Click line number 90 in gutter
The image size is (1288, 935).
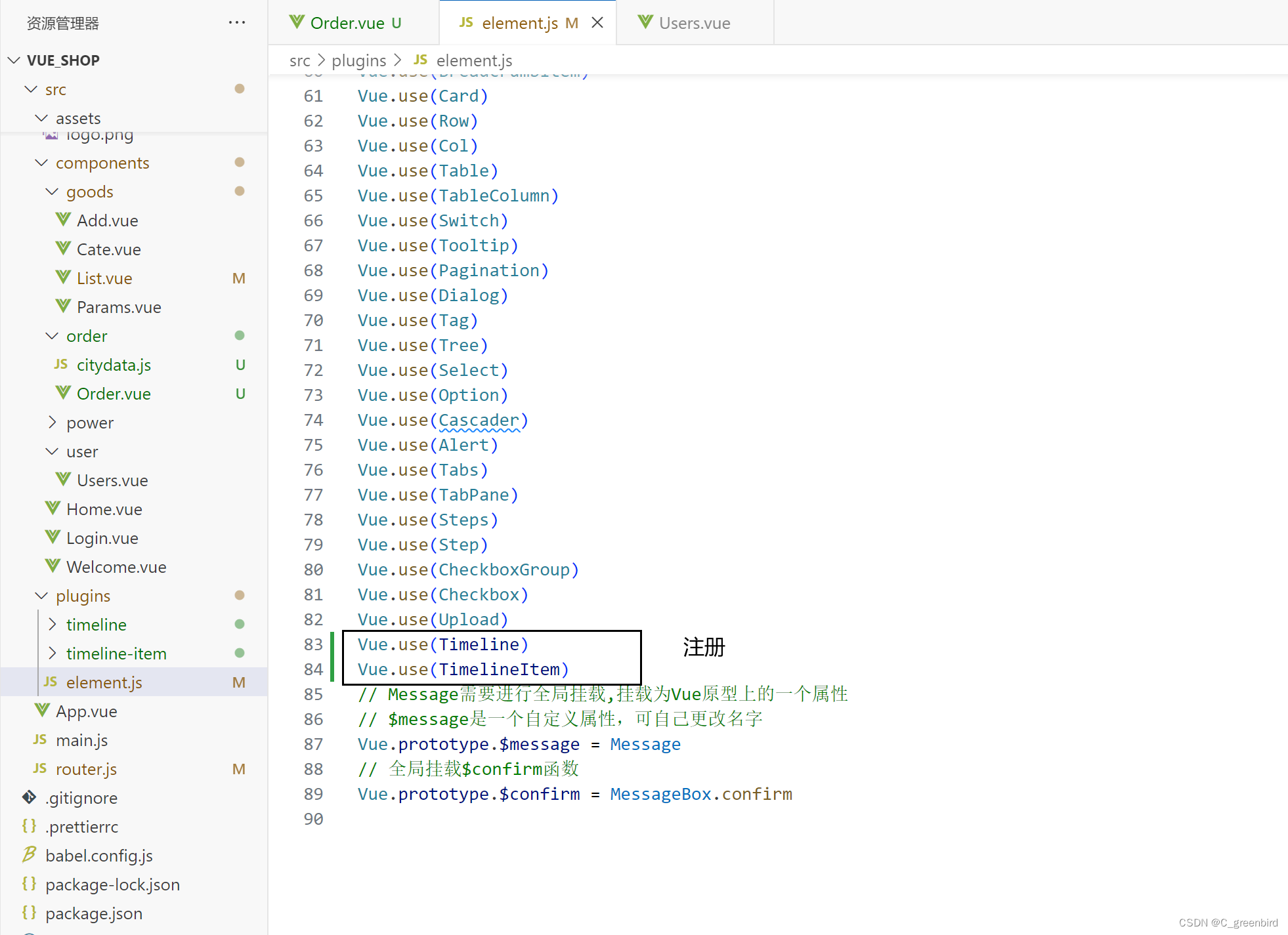click(313, 819)
